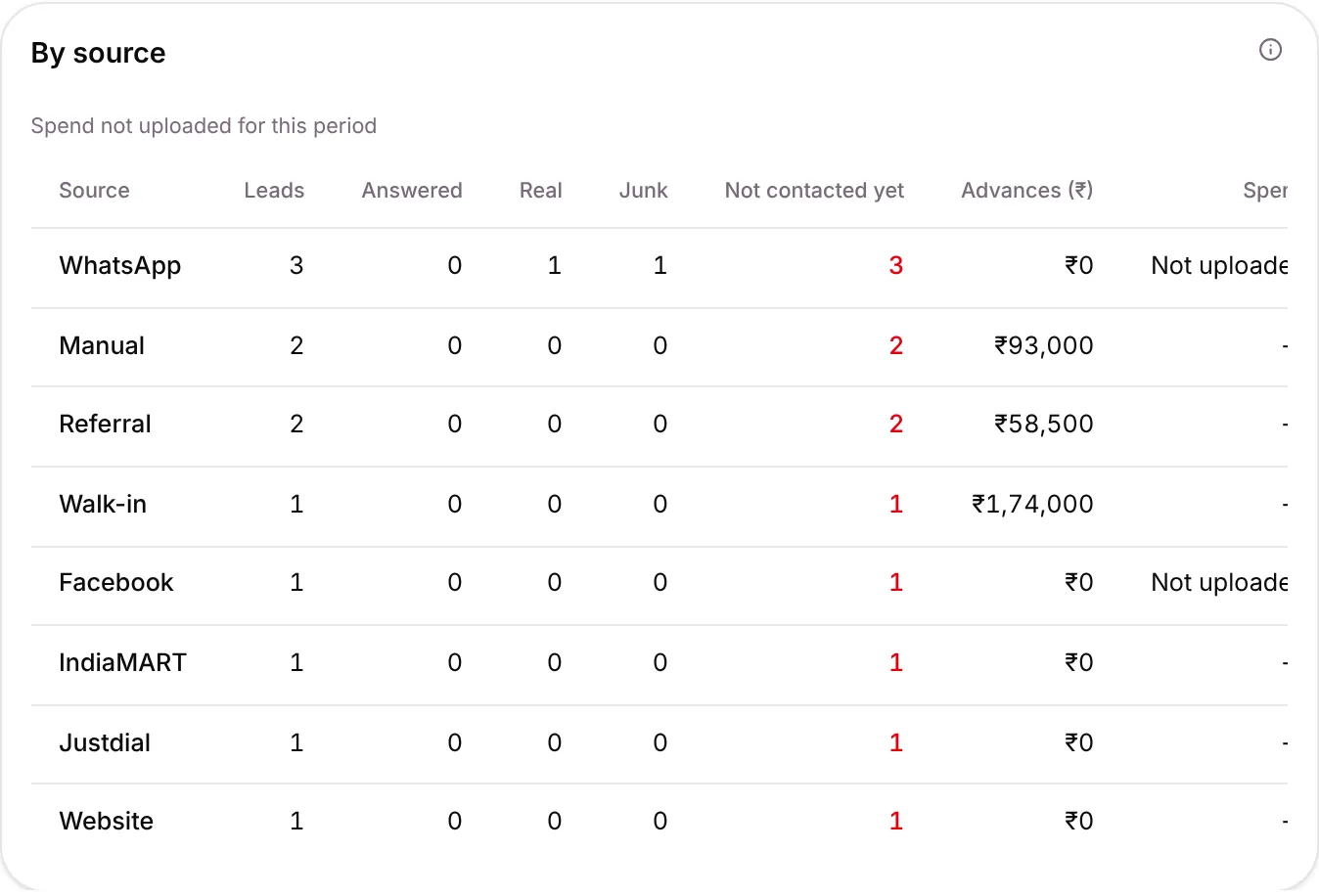Select the IndiaMART source row label
This screenshot has width=1319, height=896.
[x=122, y=662]
